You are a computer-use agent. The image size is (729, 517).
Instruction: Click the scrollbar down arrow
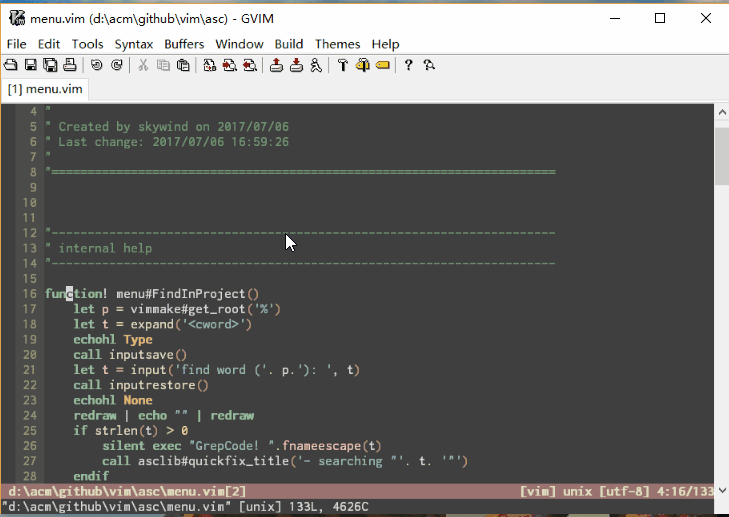click(722, 490)
